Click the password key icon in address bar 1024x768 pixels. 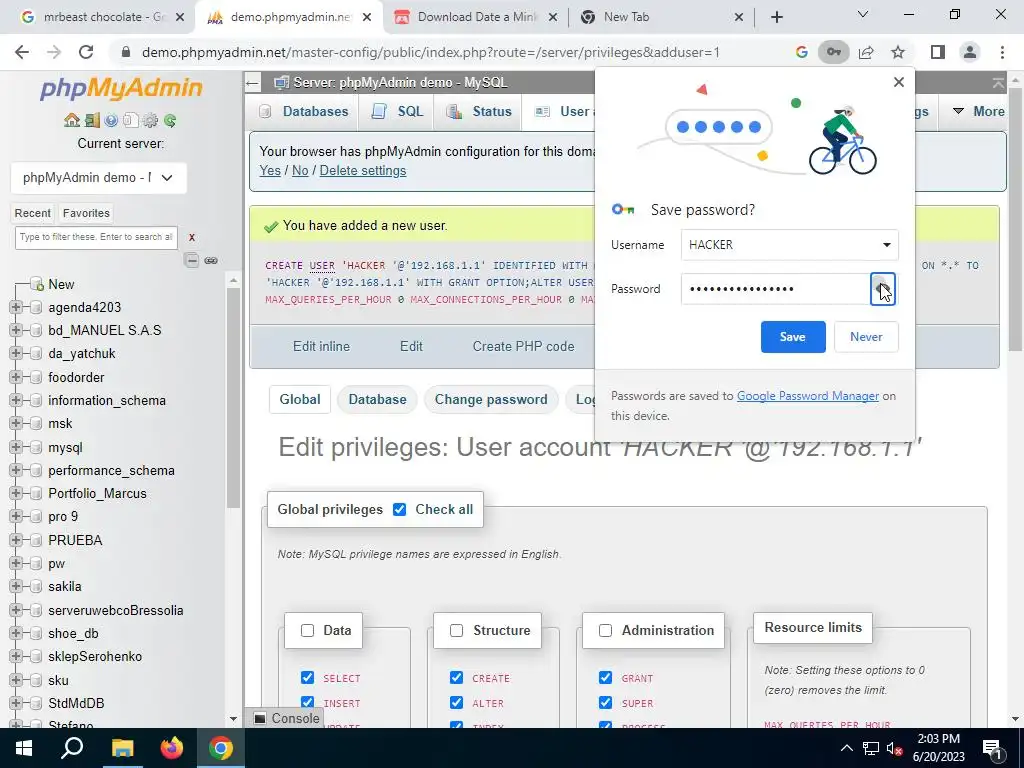[x=833, y=52]
